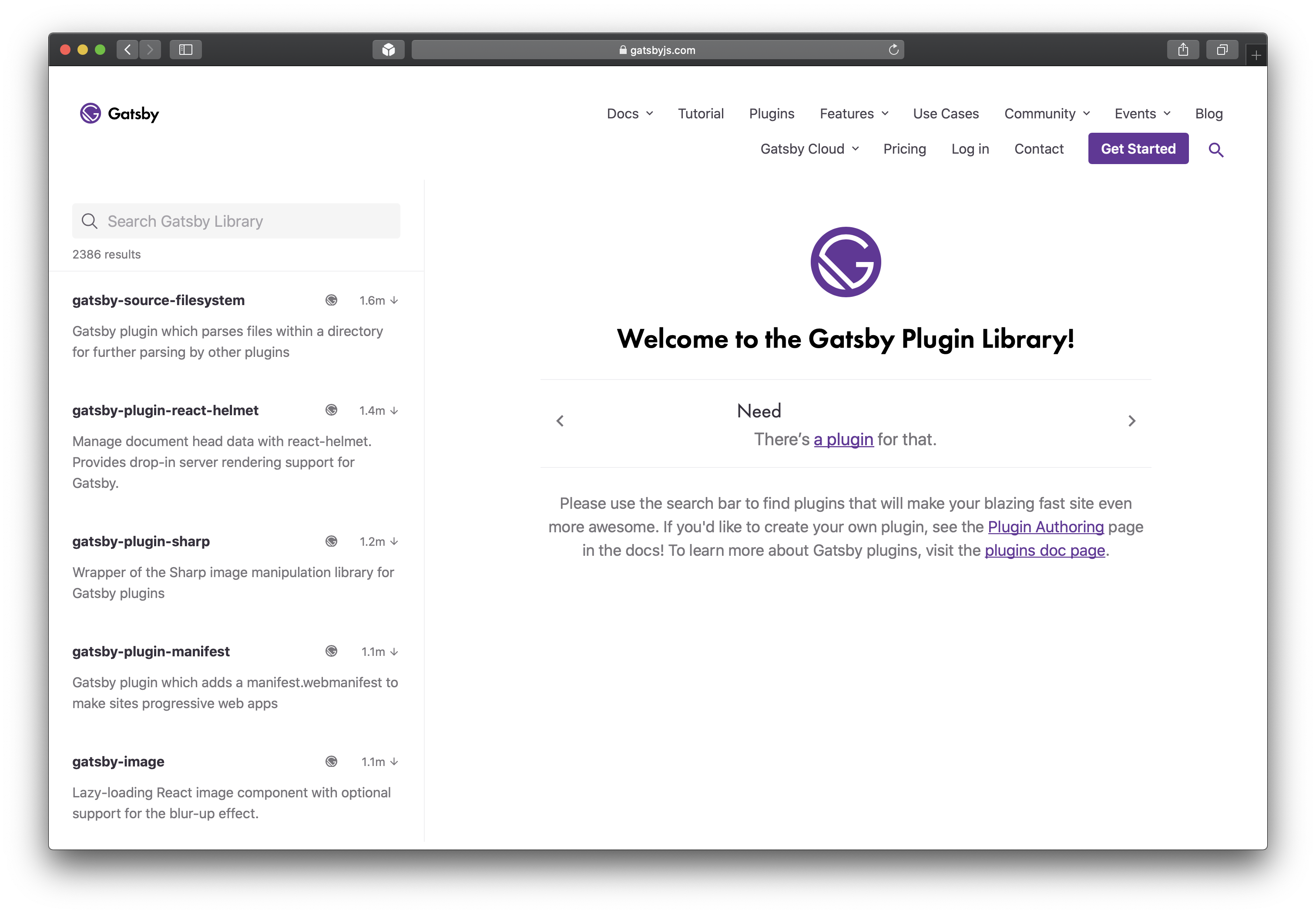Open the Gatsby Cloud dropdown

click(x=809, y=149)
